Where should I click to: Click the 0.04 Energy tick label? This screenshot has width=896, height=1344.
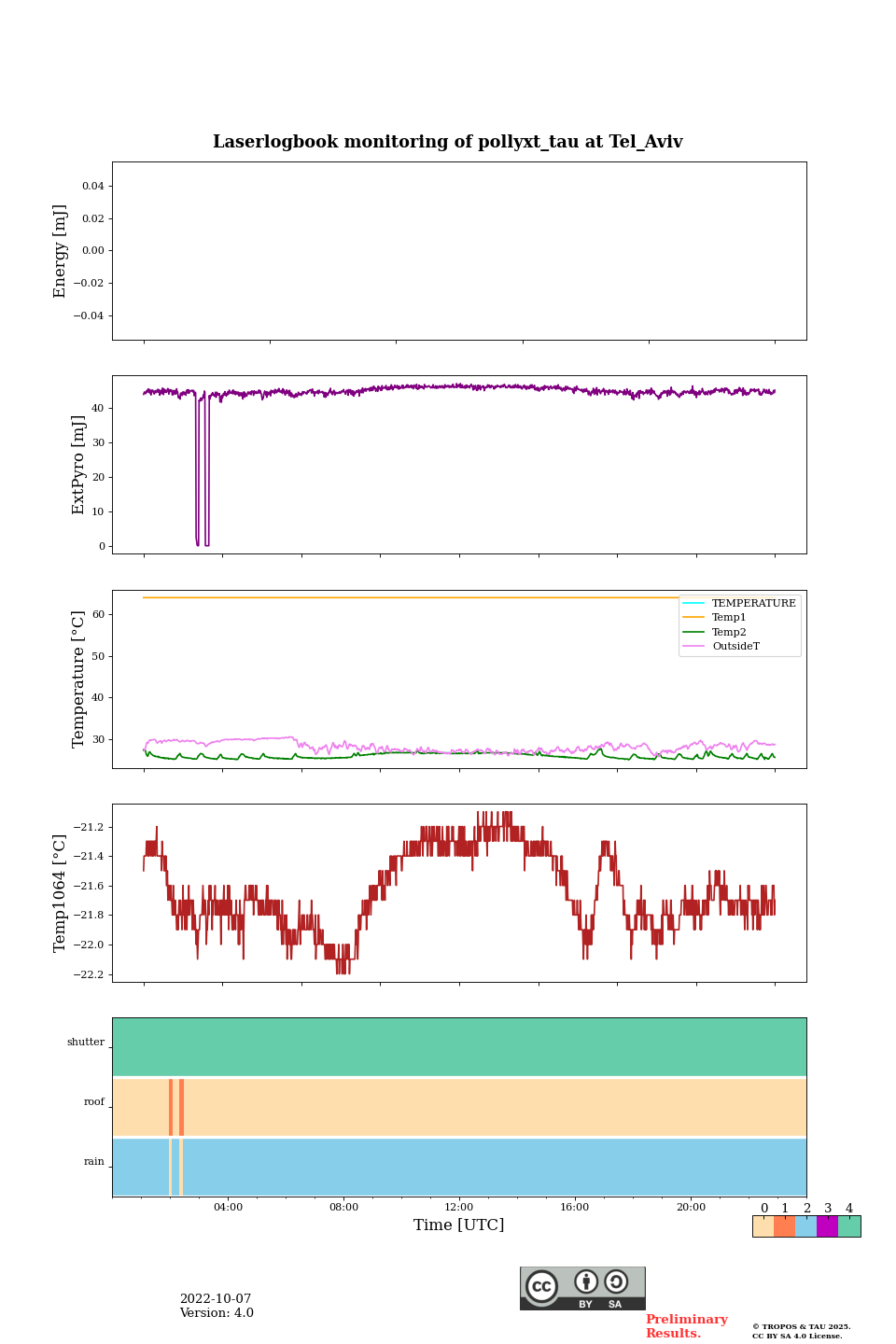[x=93, y=187]
